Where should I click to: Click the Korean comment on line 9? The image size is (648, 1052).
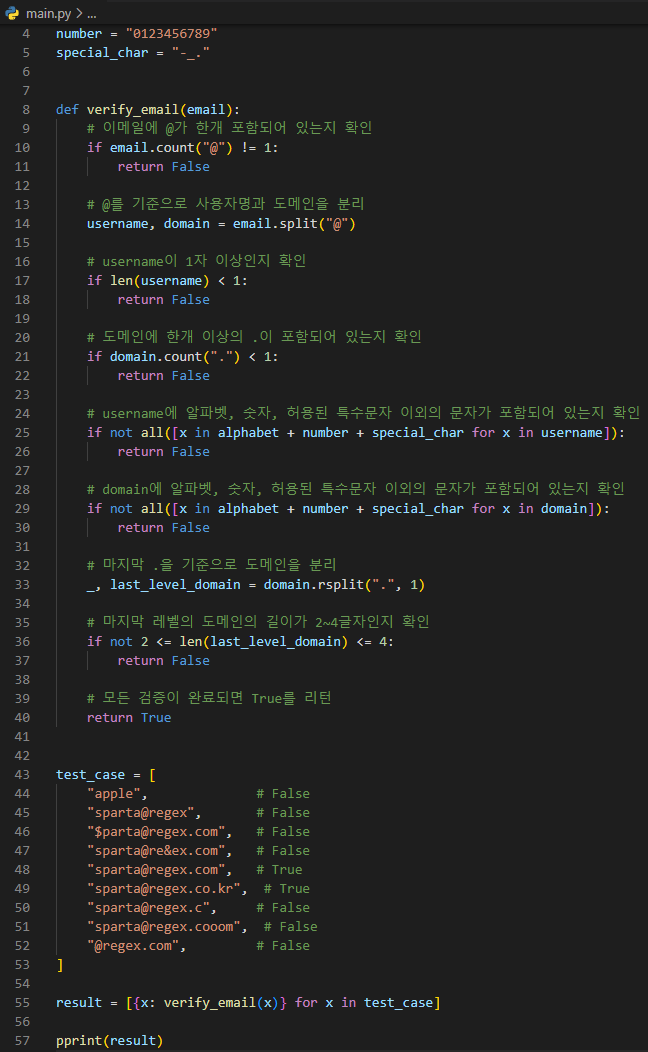coord(229,128)
